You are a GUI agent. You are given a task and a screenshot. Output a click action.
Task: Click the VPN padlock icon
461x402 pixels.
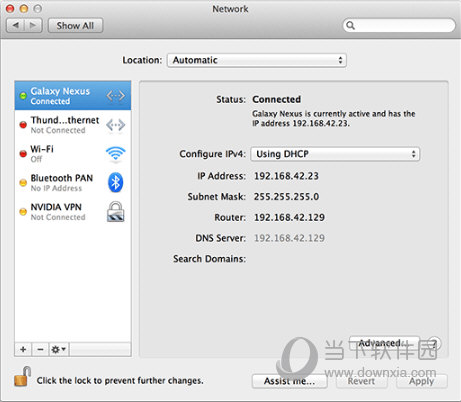point(116,212)
